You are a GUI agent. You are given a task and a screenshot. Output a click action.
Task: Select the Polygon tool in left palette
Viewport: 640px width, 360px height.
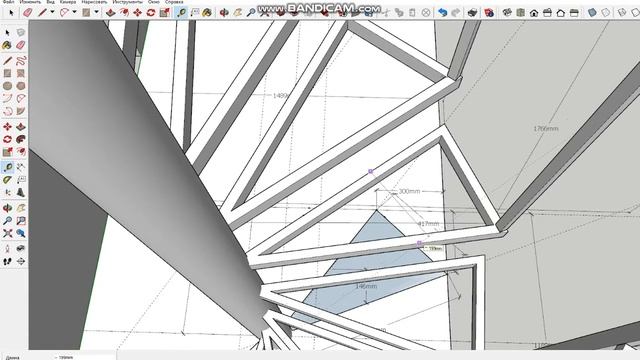[x=20, y=86]
